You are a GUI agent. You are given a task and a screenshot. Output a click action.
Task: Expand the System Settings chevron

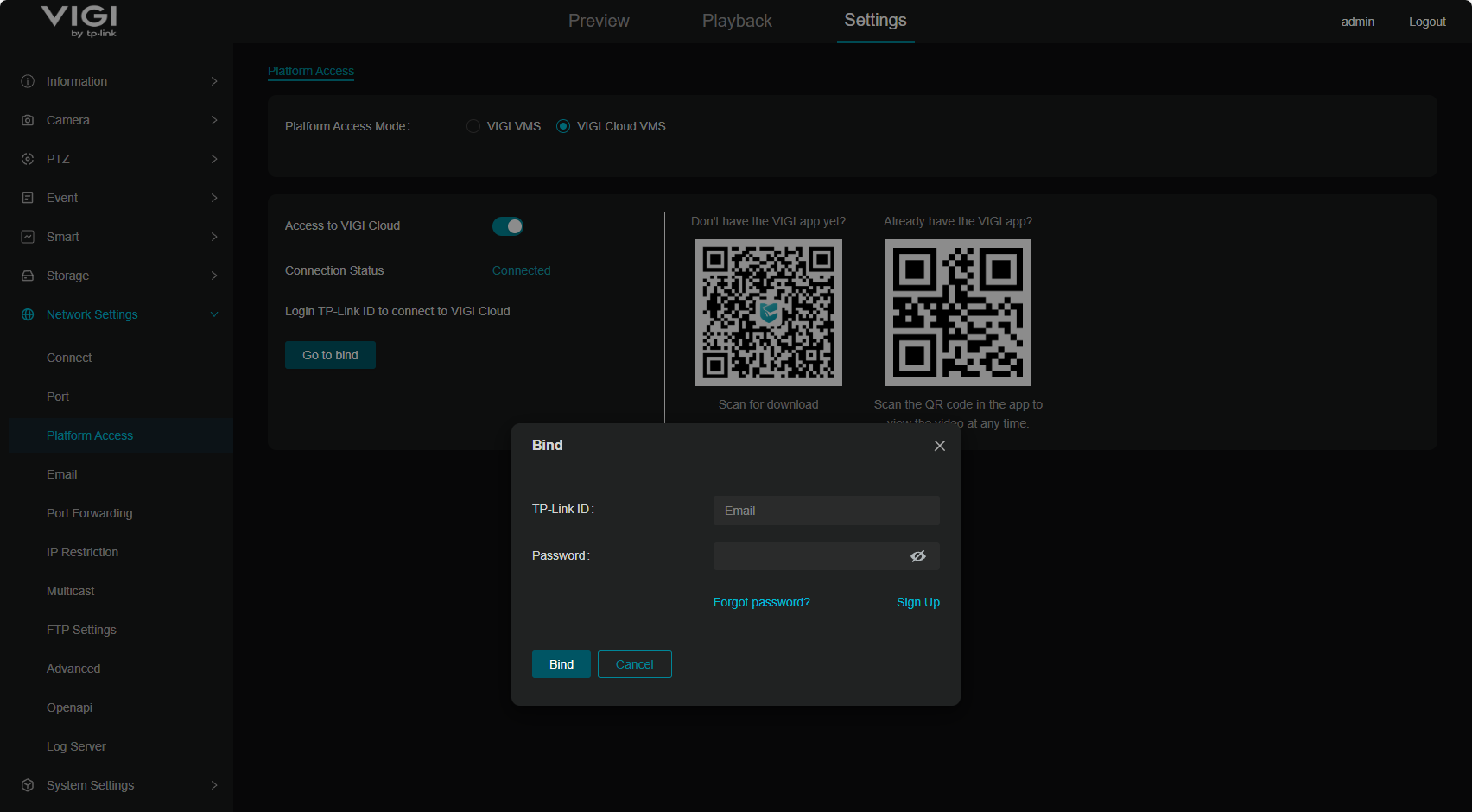coord(214,785)
